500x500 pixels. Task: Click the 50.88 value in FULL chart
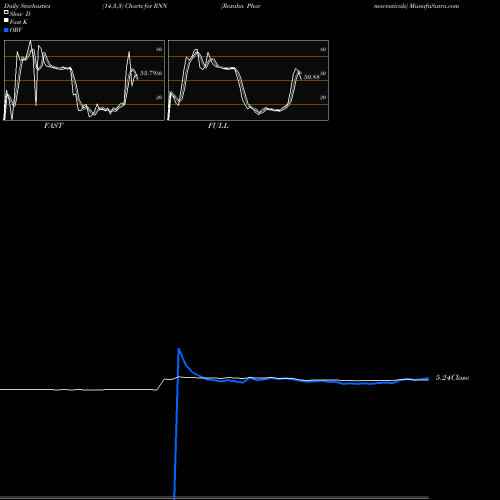[311, 77]
